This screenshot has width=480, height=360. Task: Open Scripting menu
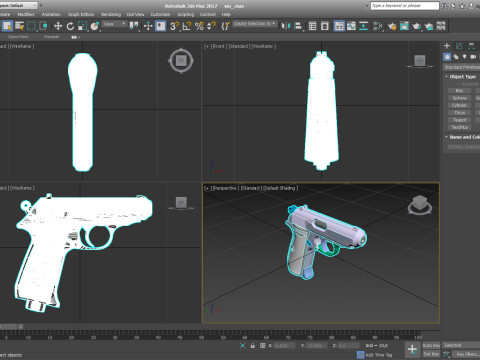point(185,14)
